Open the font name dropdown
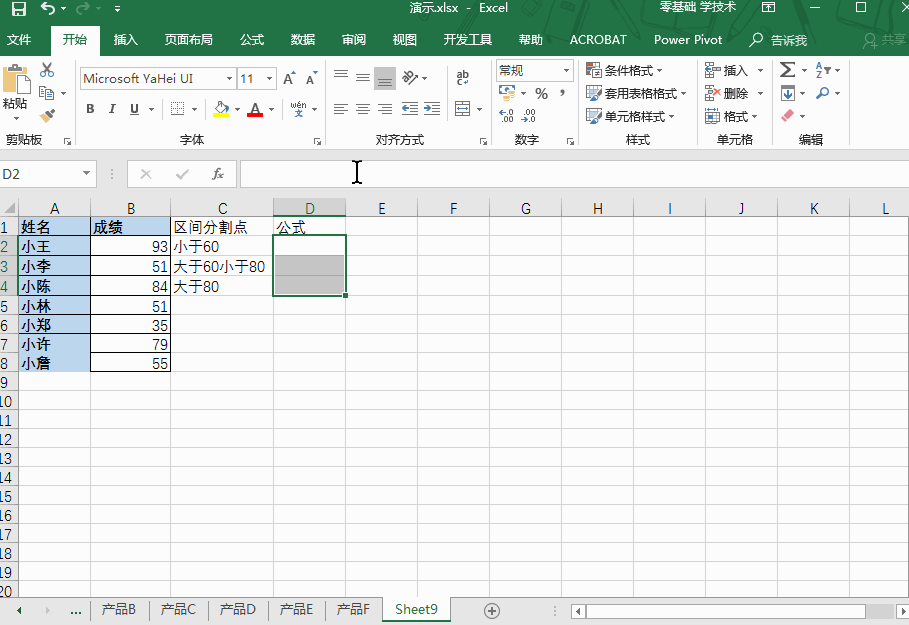The width and height of the screenshot is (909, 625). 230,78
